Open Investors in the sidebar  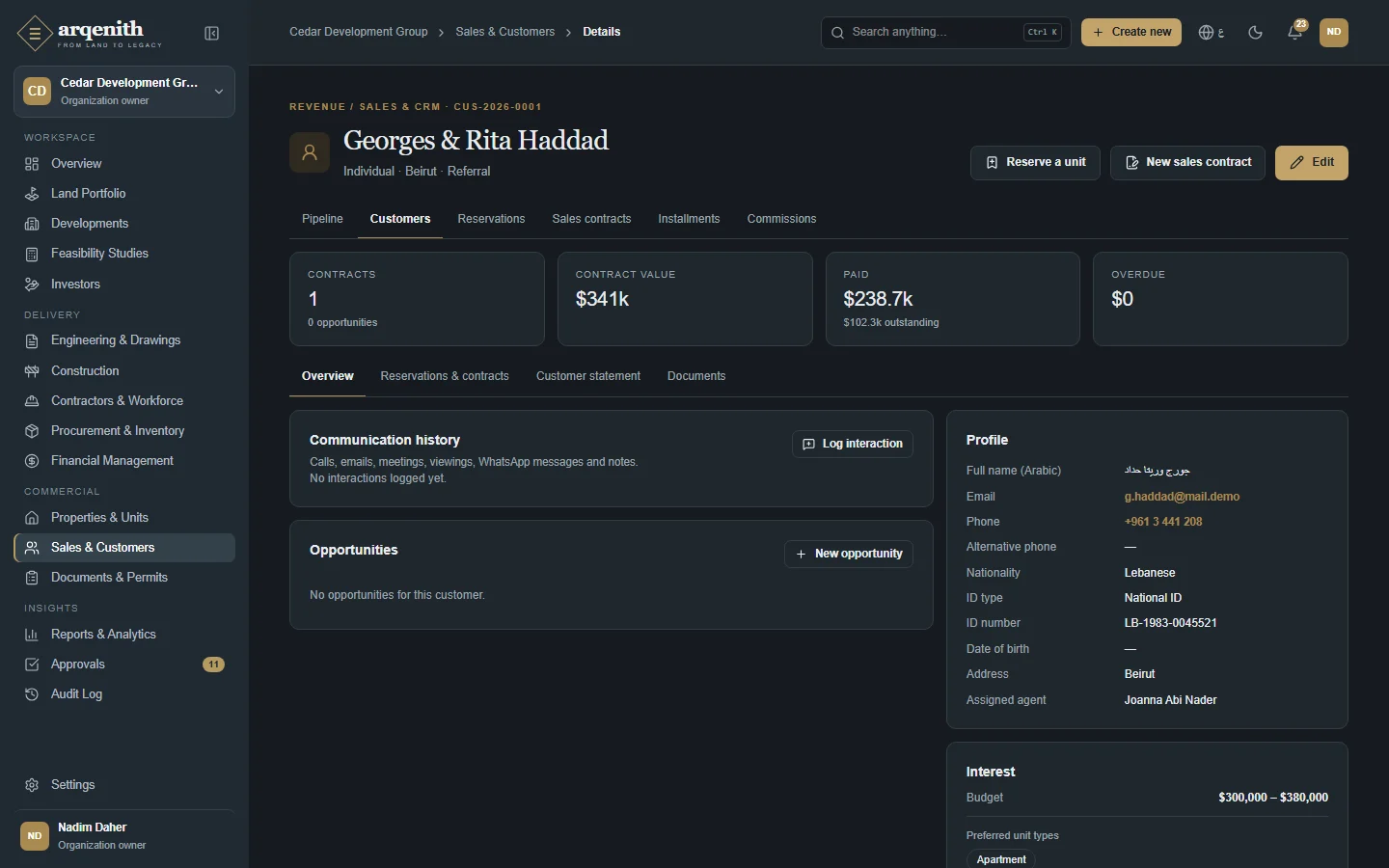click(124, 285)
